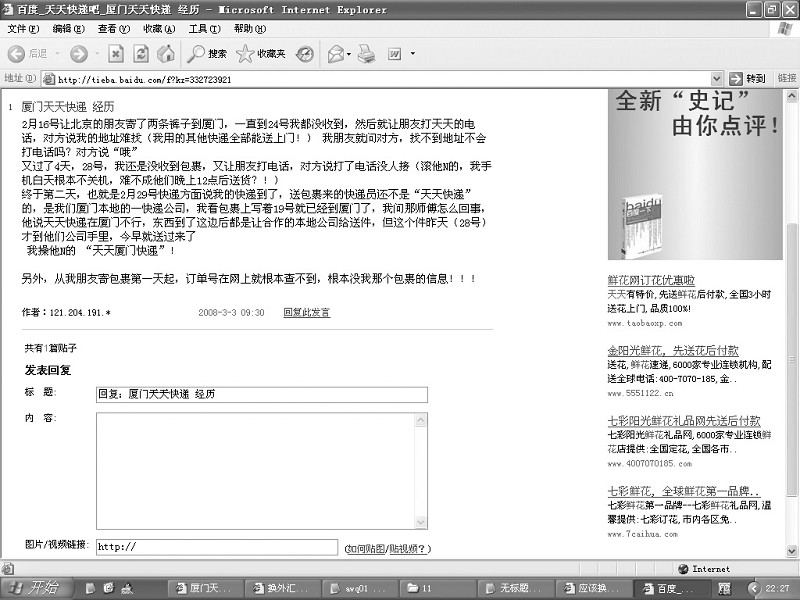The height and width of the screenshot is (600, 800).
Task: Expand the address bar dropdown arrow
Action: point(716,79)
